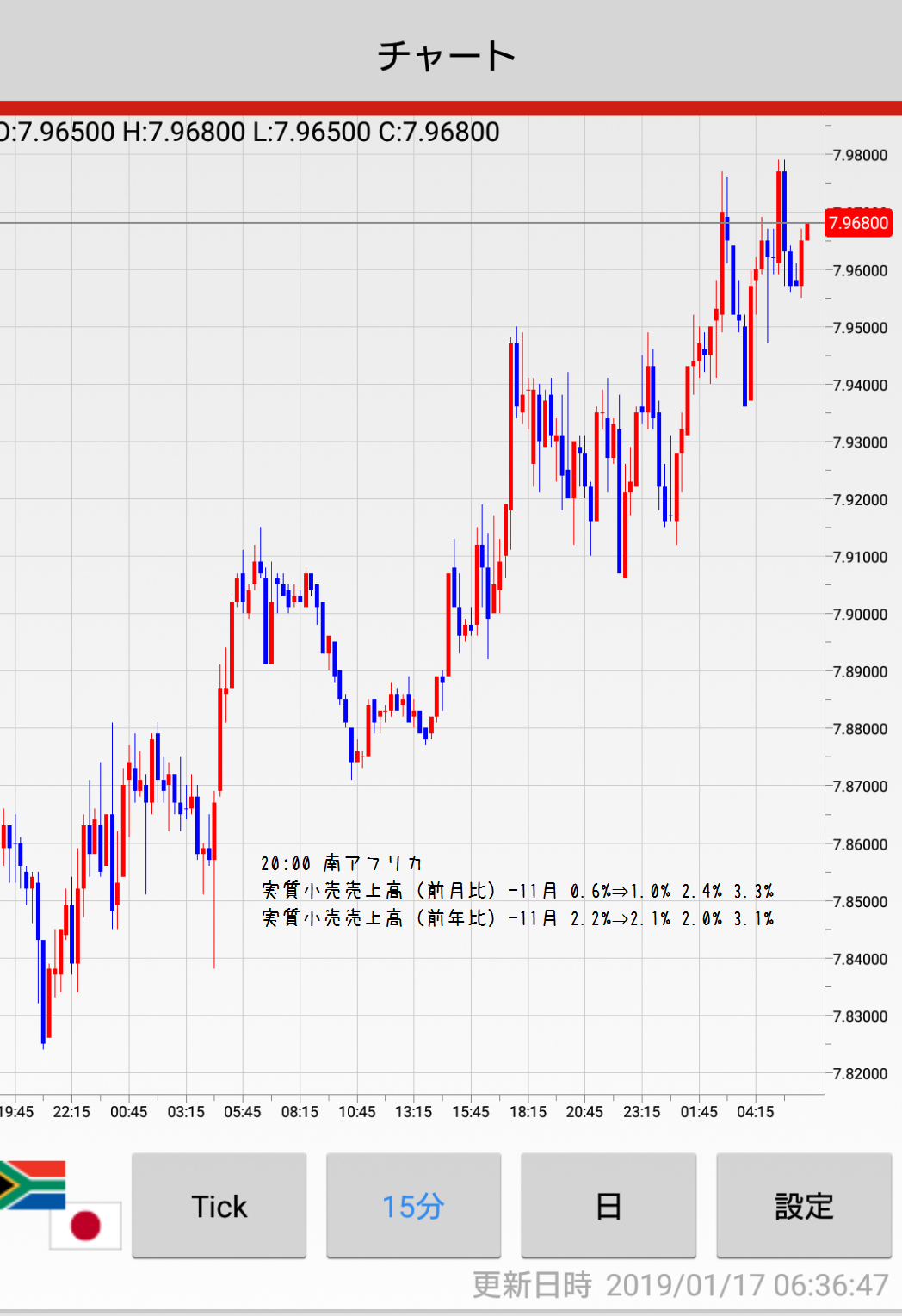Screen dimensions: 902x1316
Task: Tap the 実質小売売上高 前月比 line
Action: pyautogui.click(x=517, y=891)
